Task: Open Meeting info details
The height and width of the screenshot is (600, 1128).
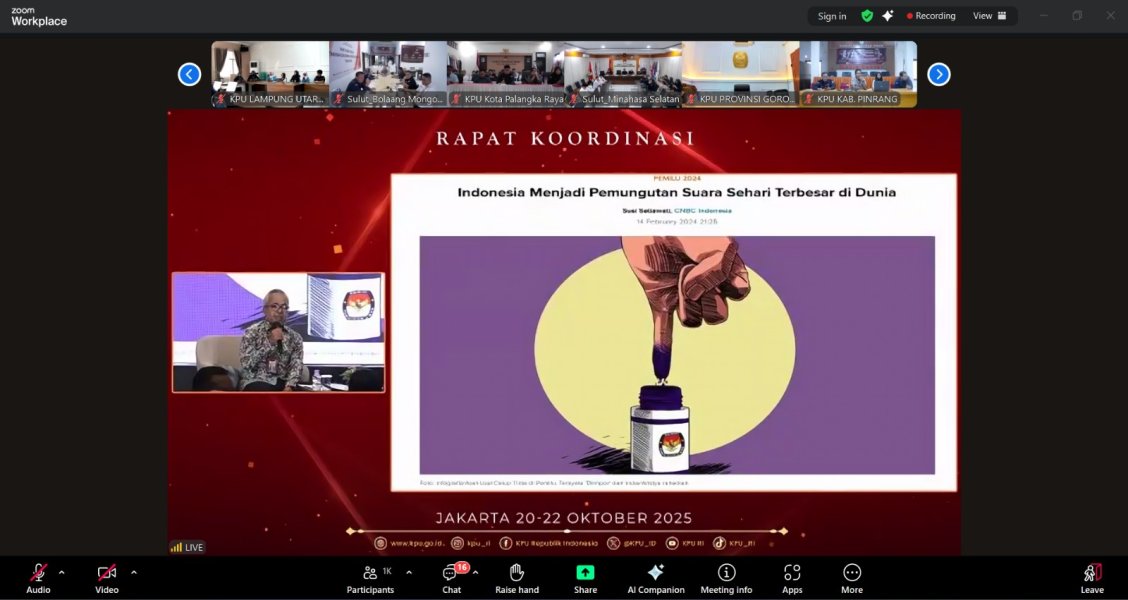Action: [726, 576]
